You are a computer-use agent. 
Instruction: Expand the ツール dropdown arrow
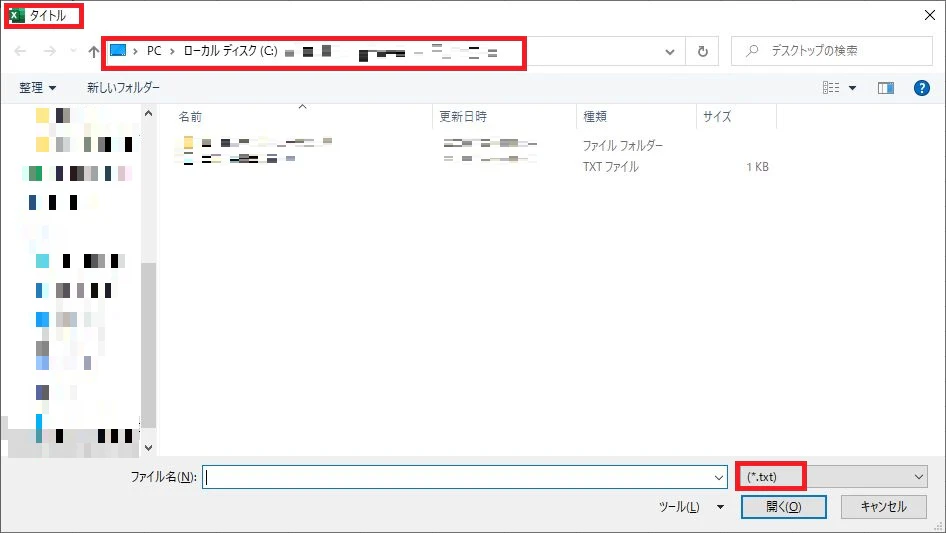tap(720, 507)
